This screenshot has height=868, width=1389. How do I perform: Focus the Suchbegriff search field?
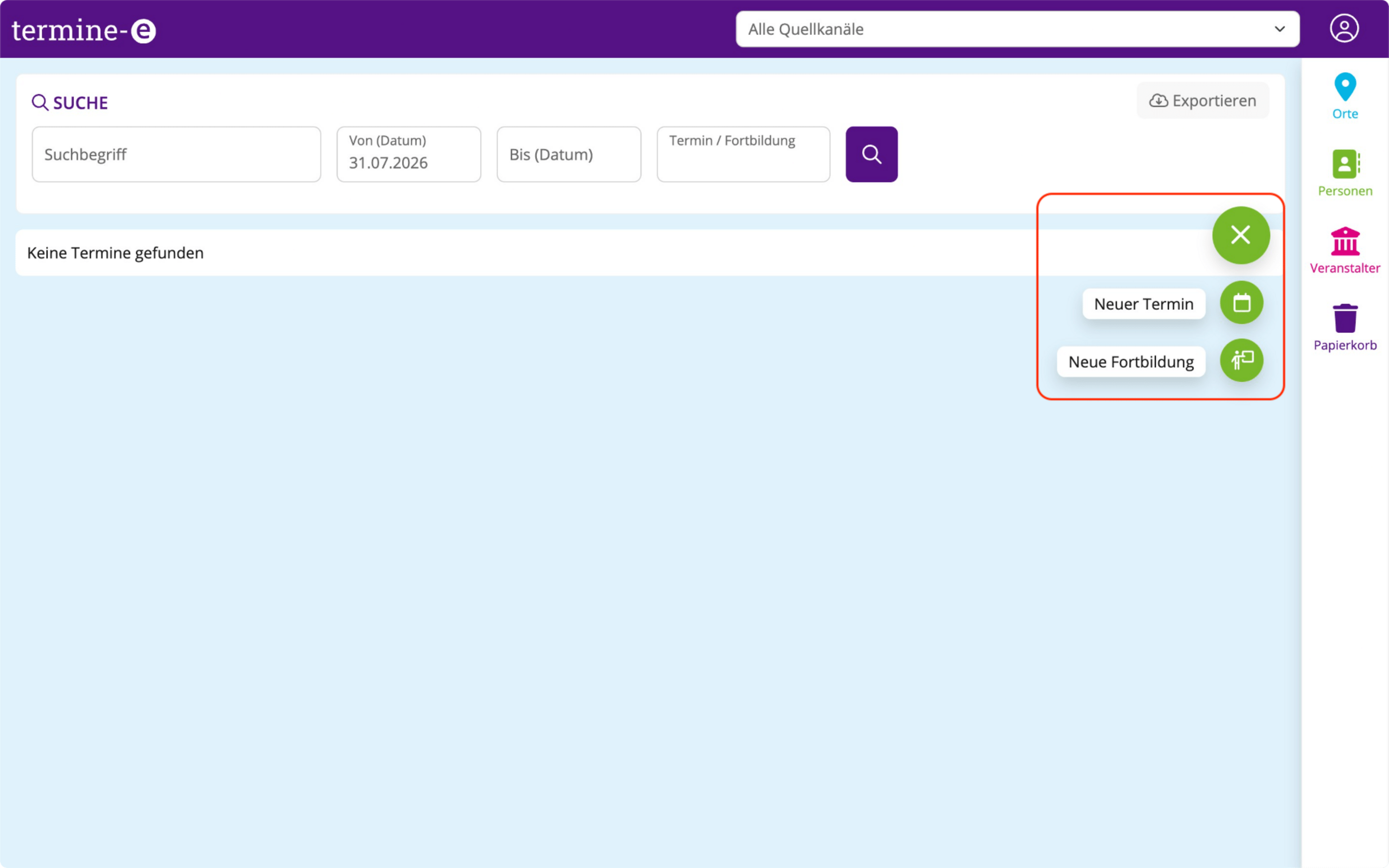[x=176, y=154]
